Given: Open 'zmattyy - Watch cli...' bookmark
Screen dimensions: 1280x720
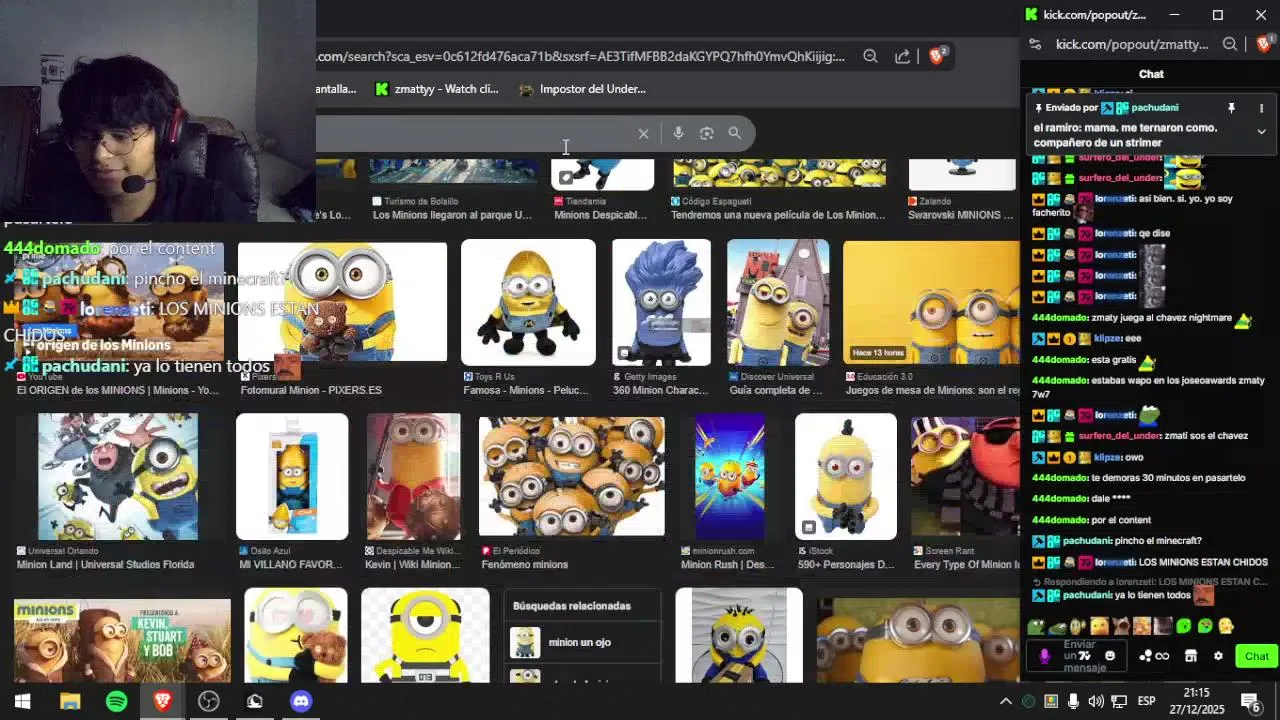Looking at the screenshot, I should click(x=436, y=89).
